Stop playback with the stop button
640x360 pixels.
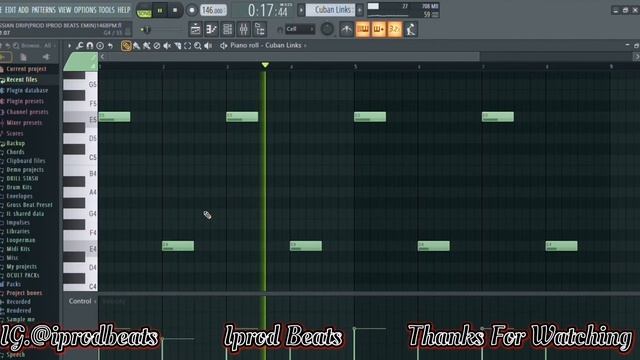coord(175,11)
